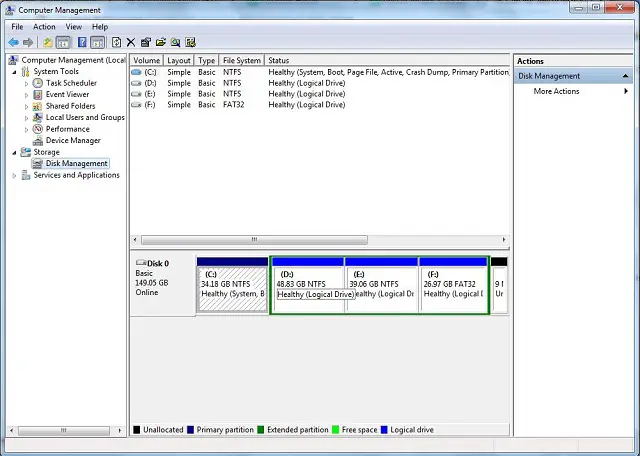
Task: Expand the Task Scheduler node arrow
Action: (27, 83)
